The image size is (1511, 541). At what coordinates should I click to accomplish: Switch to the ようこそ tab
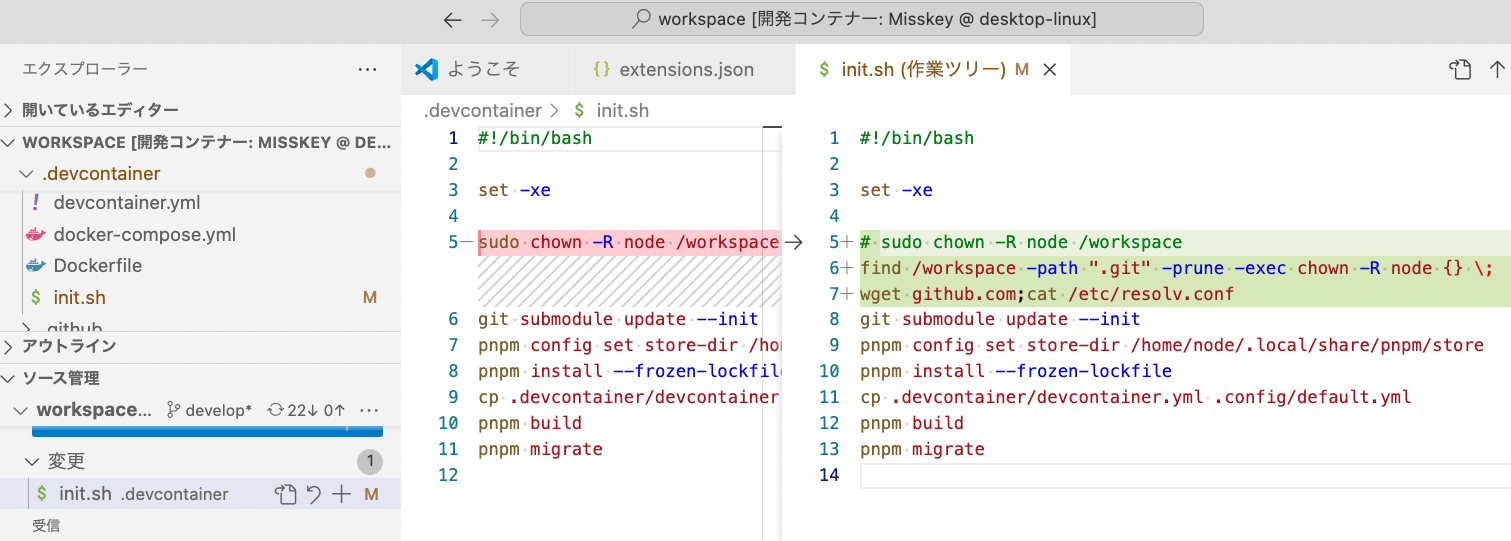tap(488, 70)
